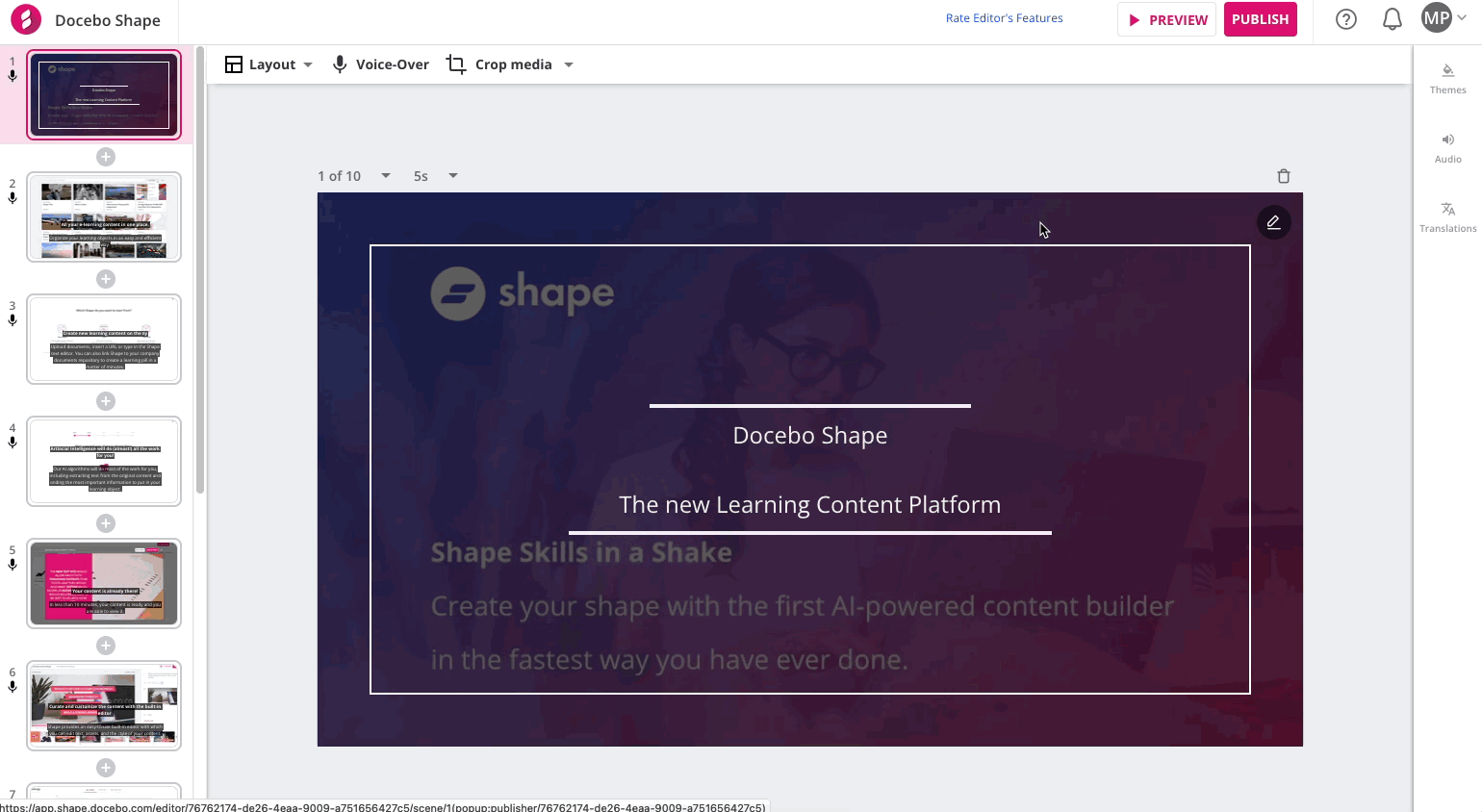
Task: Select slide 4 thumbnail
Action: click(104, 462)
